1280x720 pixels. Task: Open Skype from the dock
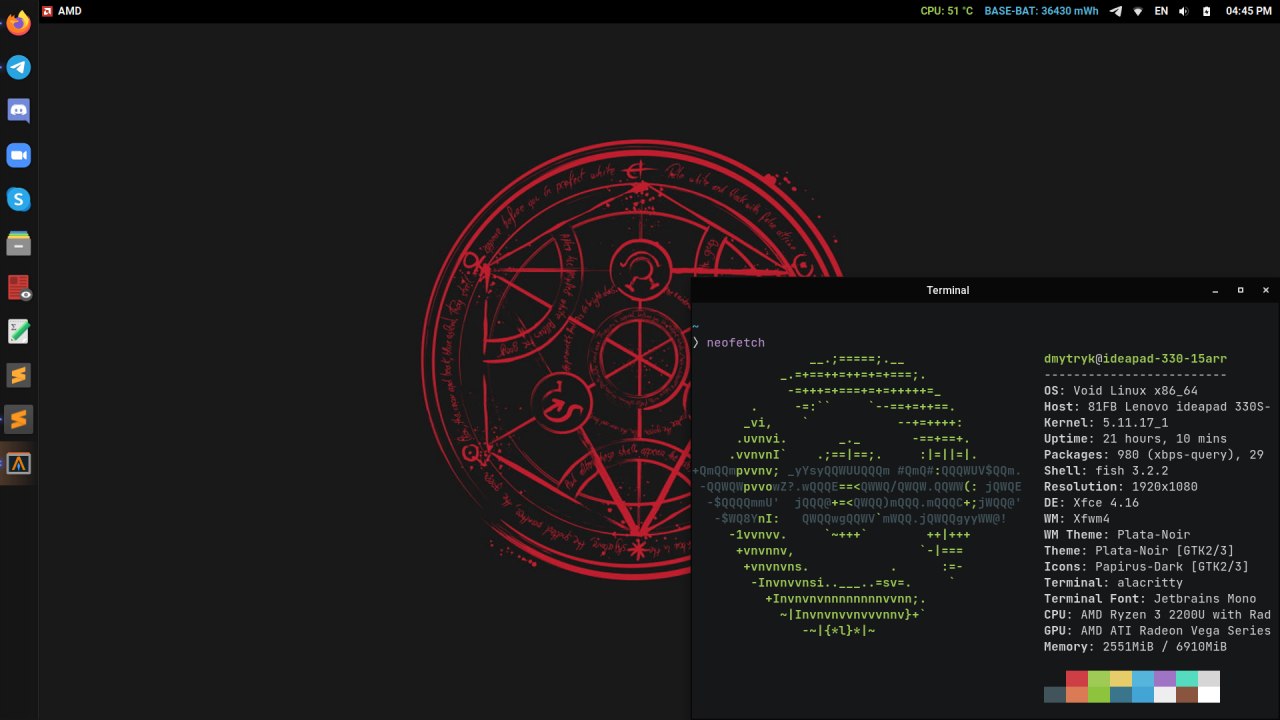[19, 199]
